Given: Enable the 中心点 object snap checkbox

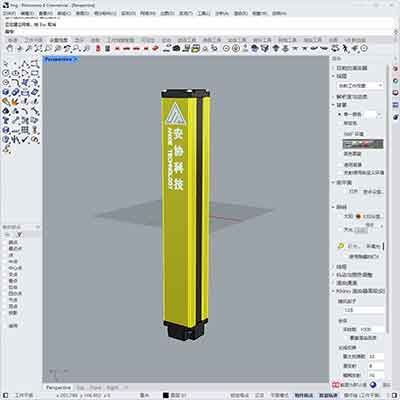Looking at the screenshot, I should point(5,268).
